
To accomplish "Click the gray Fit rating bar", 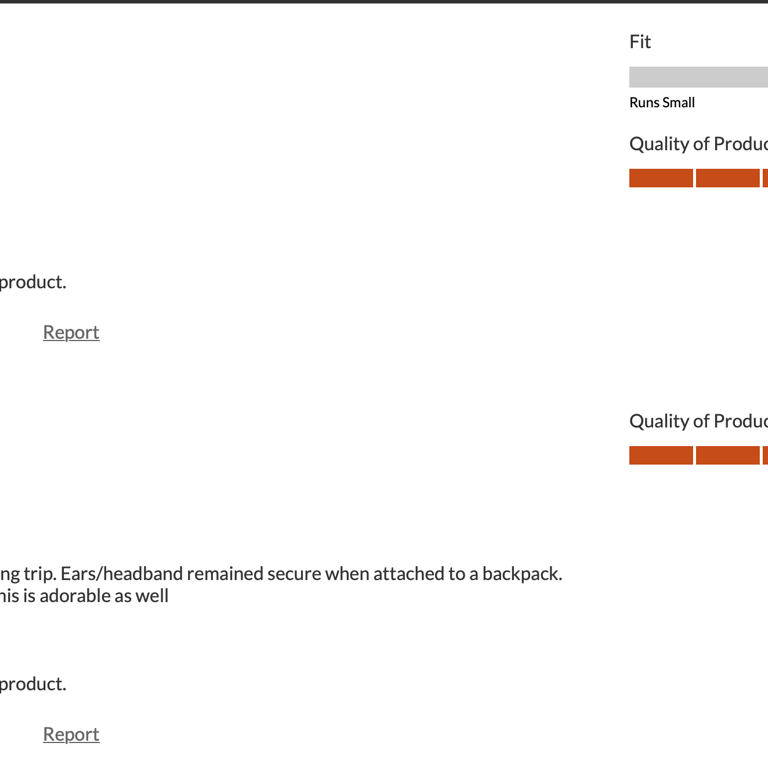I will pos(698,77).
